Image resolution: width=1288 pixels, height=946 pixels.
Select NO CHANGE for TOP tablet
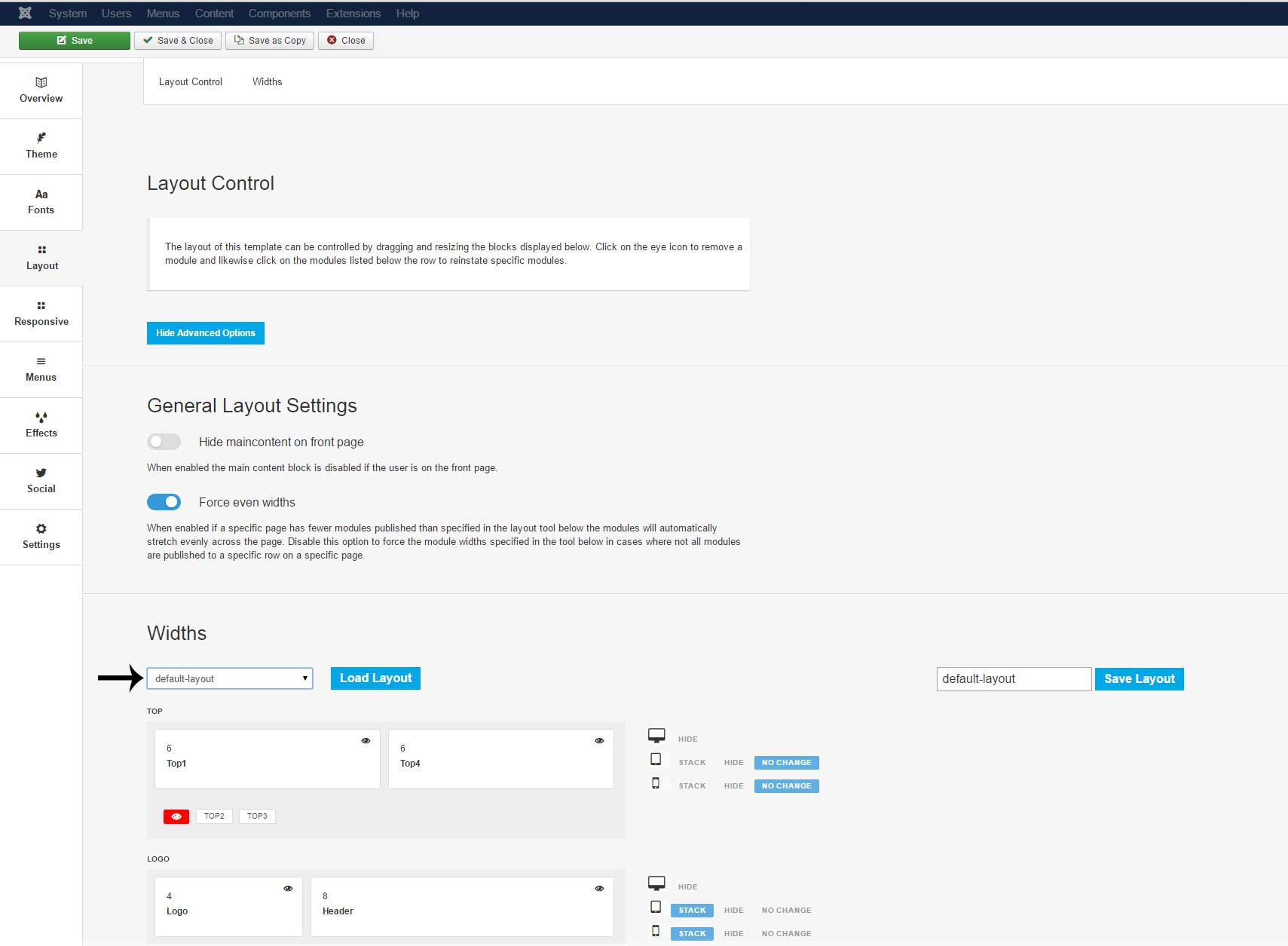click(x=786, y=763)
